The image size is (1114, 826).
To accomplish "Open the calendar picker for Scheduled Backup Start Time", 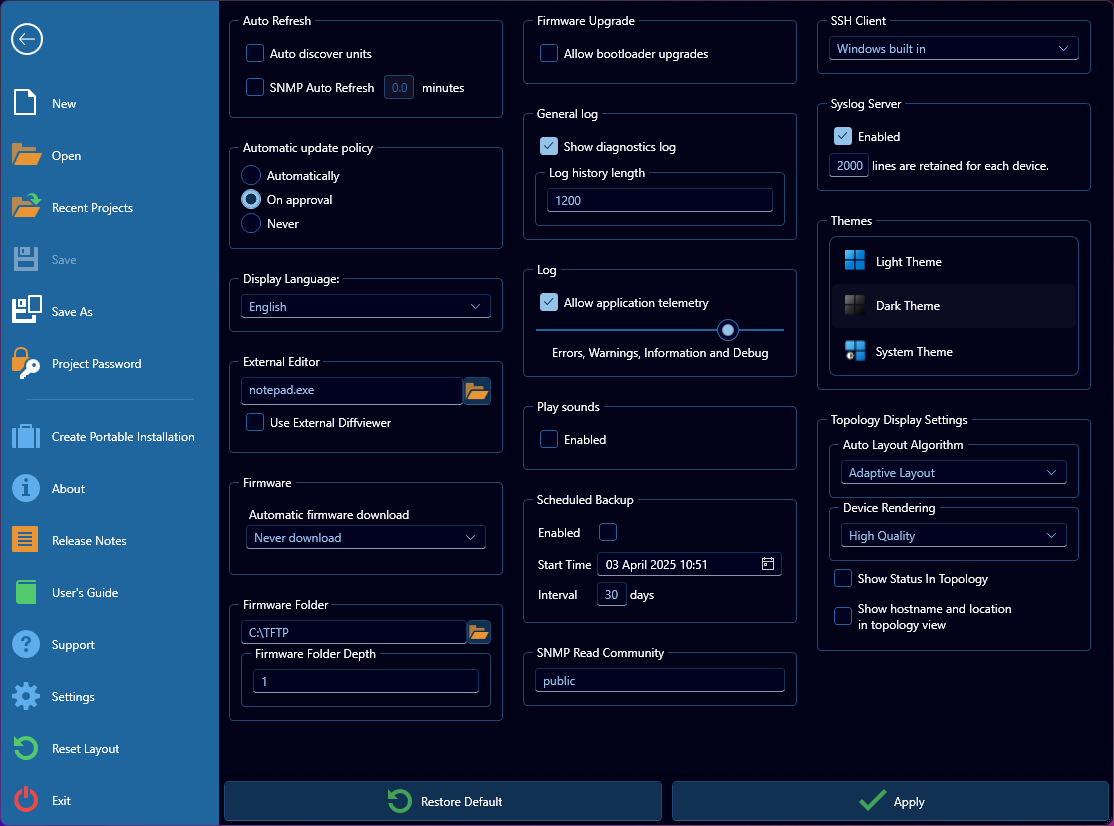I will pos(768,563).
